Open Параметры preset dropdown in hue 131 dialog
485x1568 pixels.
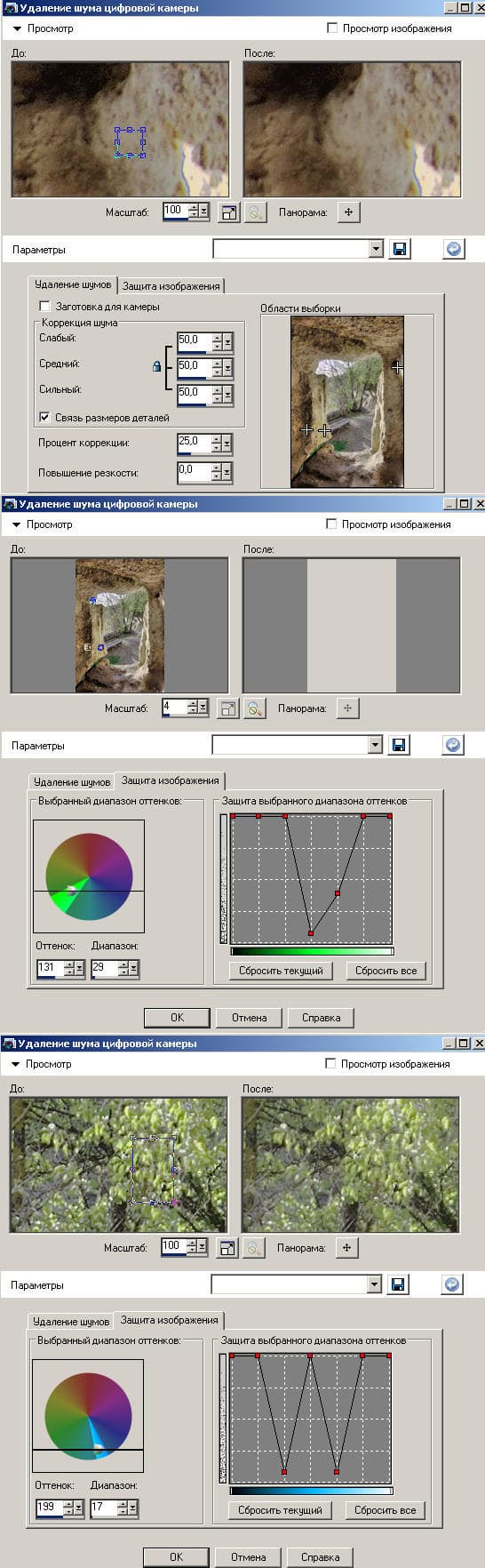point(375,745)
